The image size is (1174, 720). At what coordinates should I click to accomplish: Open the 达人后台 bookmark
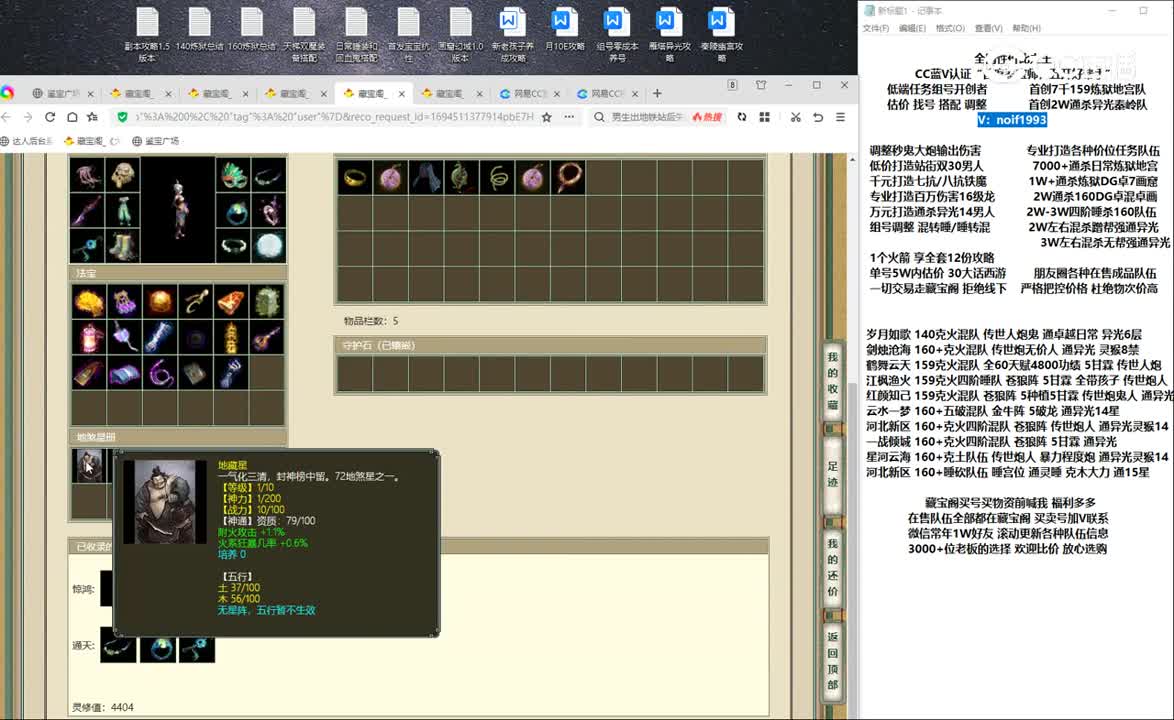pyautogui.click(x=27, y=141)
